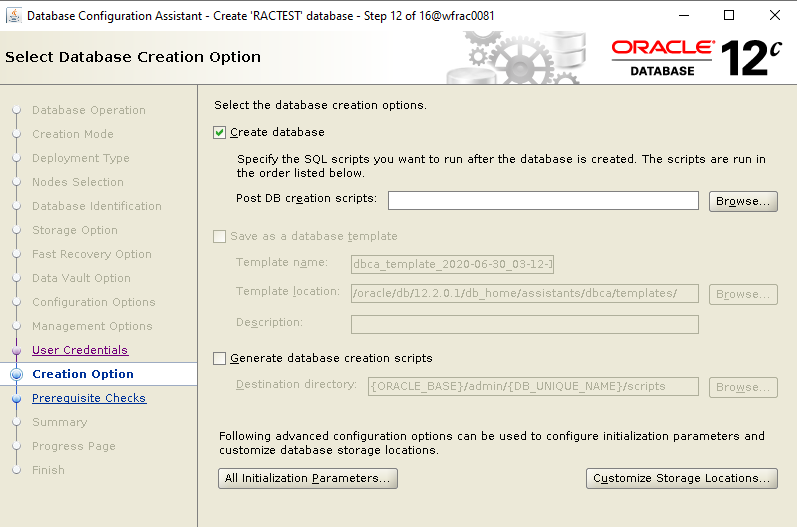
Task: Click the Java application icon in title bar
Action: point(14,16)
